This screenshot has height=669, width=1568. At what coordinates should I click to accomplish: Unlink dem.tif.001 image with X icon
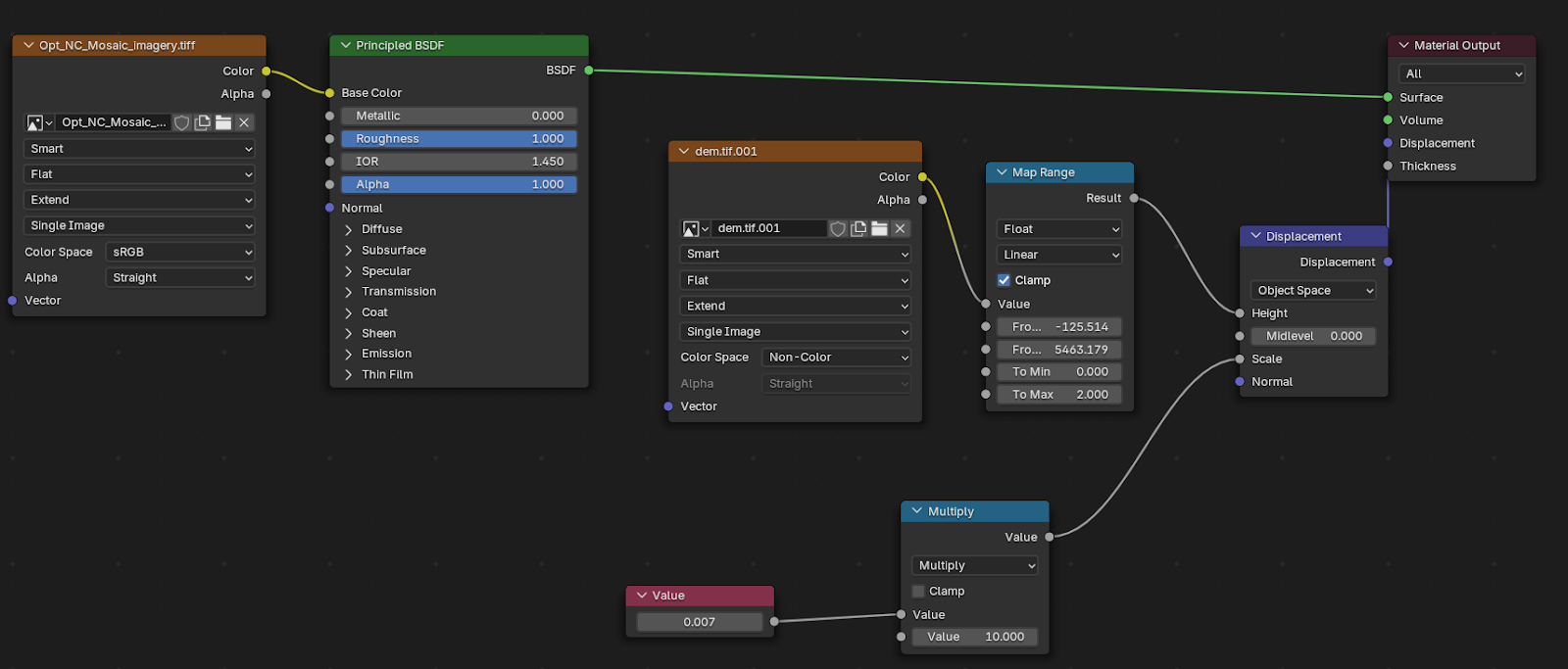coord(900,228)
